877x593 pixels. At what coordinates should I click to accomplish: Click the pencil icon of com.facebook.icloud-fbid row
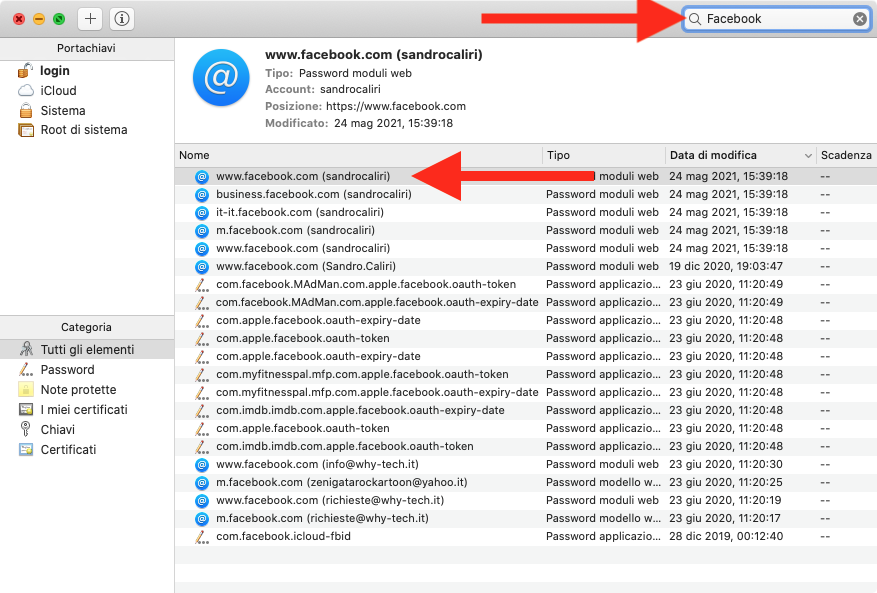click(x=202, y=536)
